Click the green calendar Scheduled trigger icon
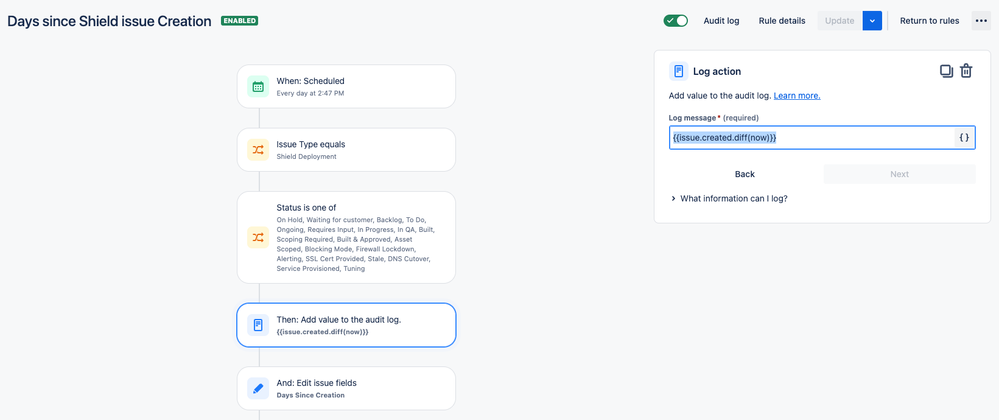999x420 pixels. click(257, 87)
